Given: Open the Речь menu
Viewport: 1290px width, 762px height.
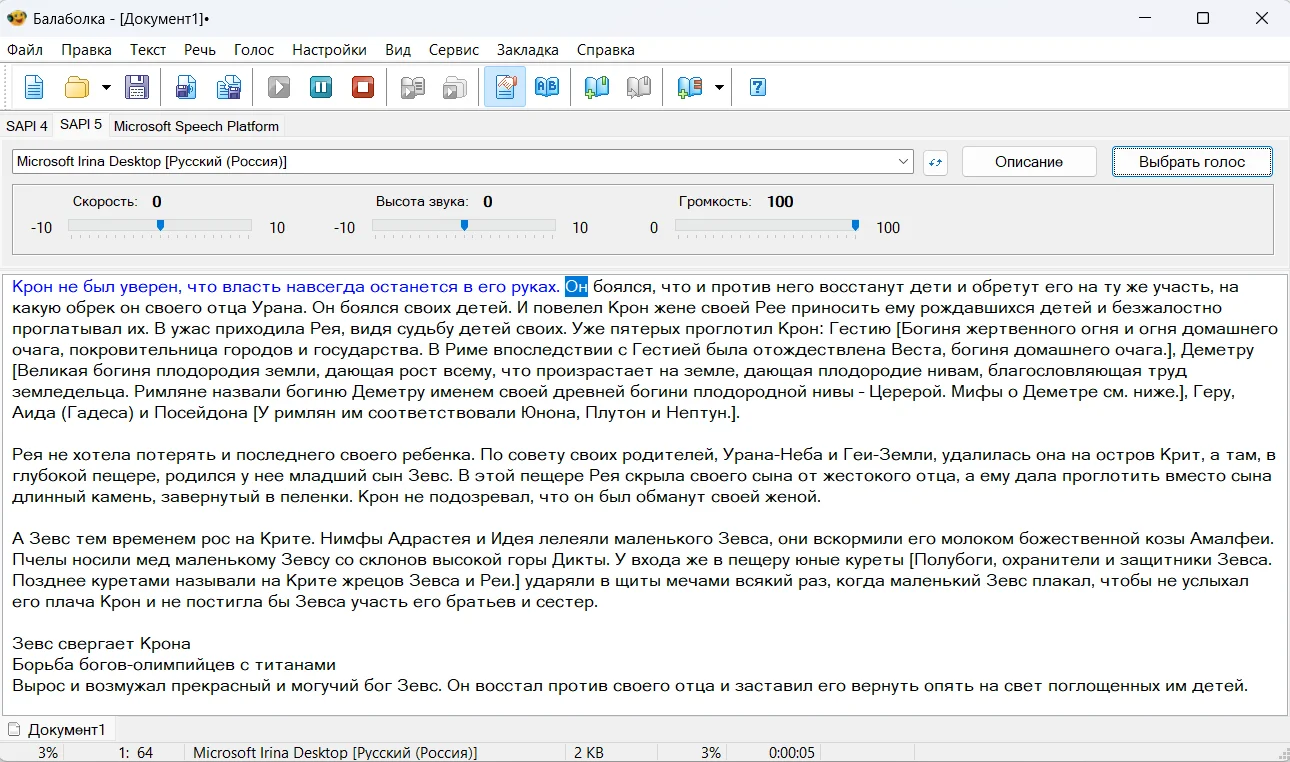Looking at the screenshot, I should (200, 50).
